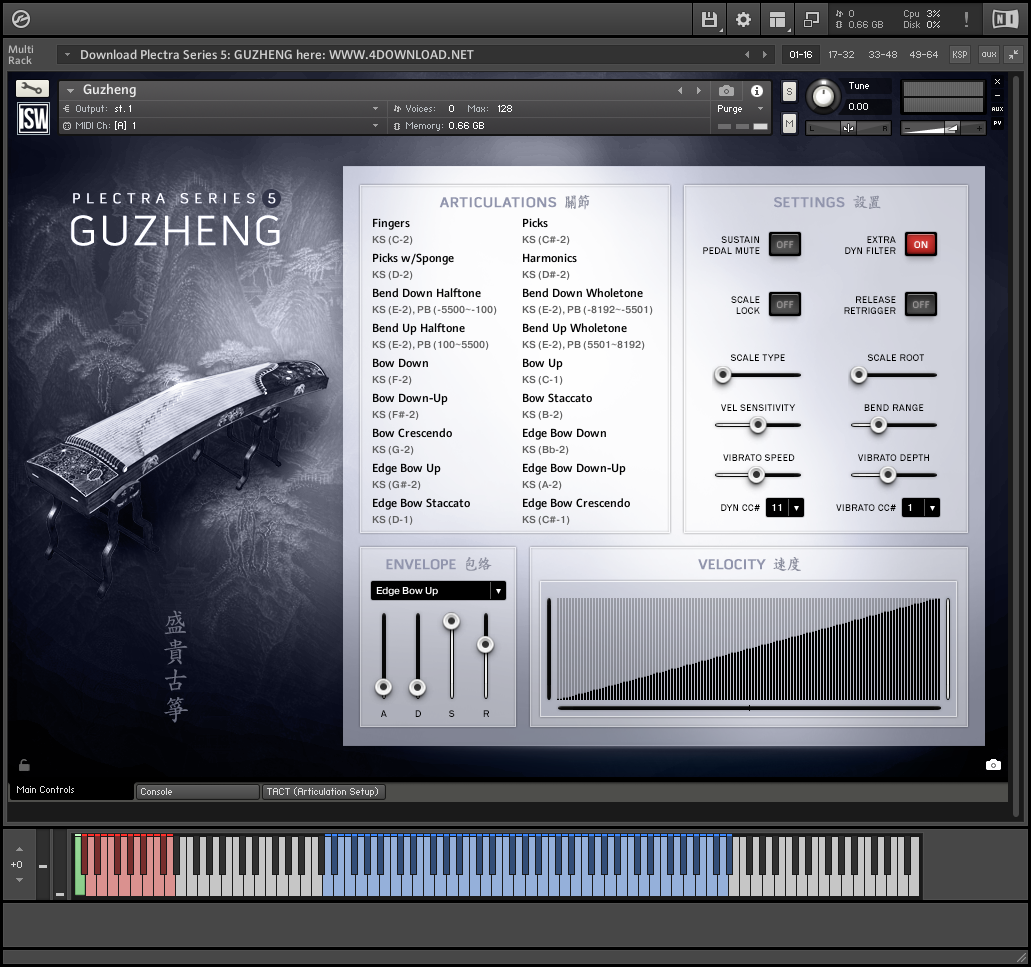Select the Edge Bow Staccato articulation
The width and height of the screenshot is (1031, 967).
421,503
